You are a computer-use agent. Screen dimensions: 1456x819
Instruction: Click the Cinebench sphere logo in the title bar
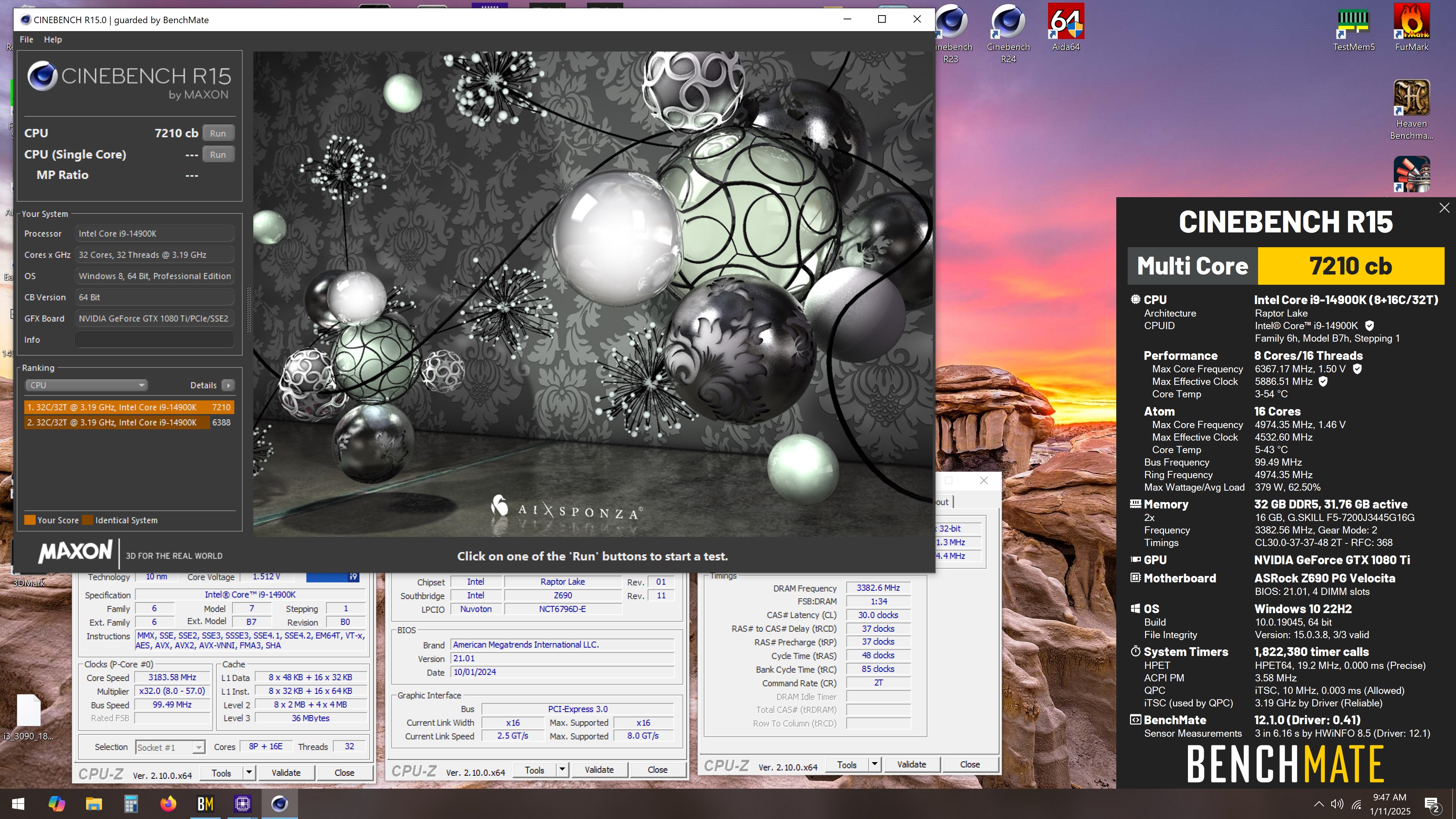click(25, 20)
